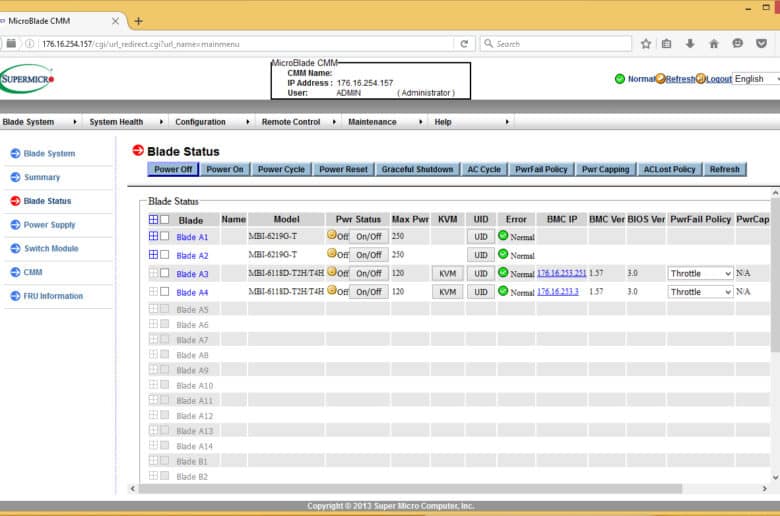Click the Power Supply sidebar arrow icon
Image resolution: width=780 pixels, height=516 pixels.
click(x=15, y=224)
